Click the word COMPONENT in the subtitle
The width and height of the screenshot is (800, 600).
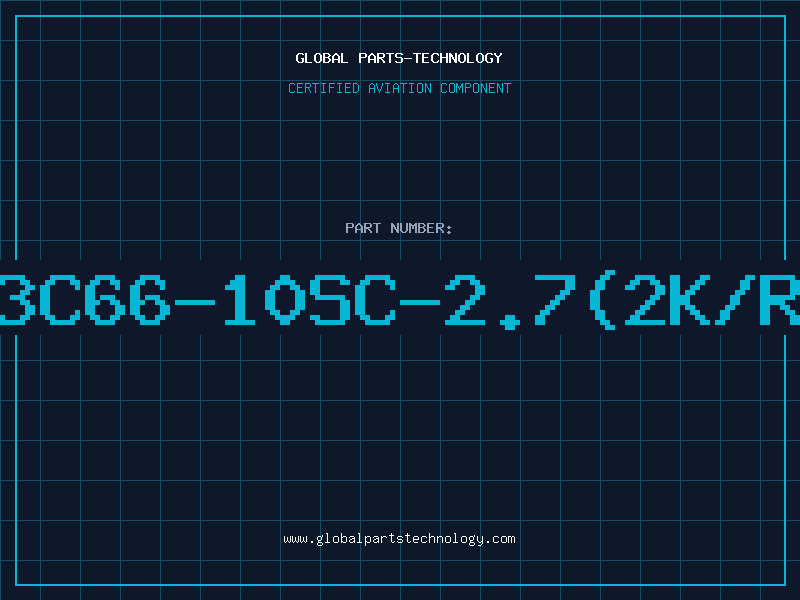[475, 88]
